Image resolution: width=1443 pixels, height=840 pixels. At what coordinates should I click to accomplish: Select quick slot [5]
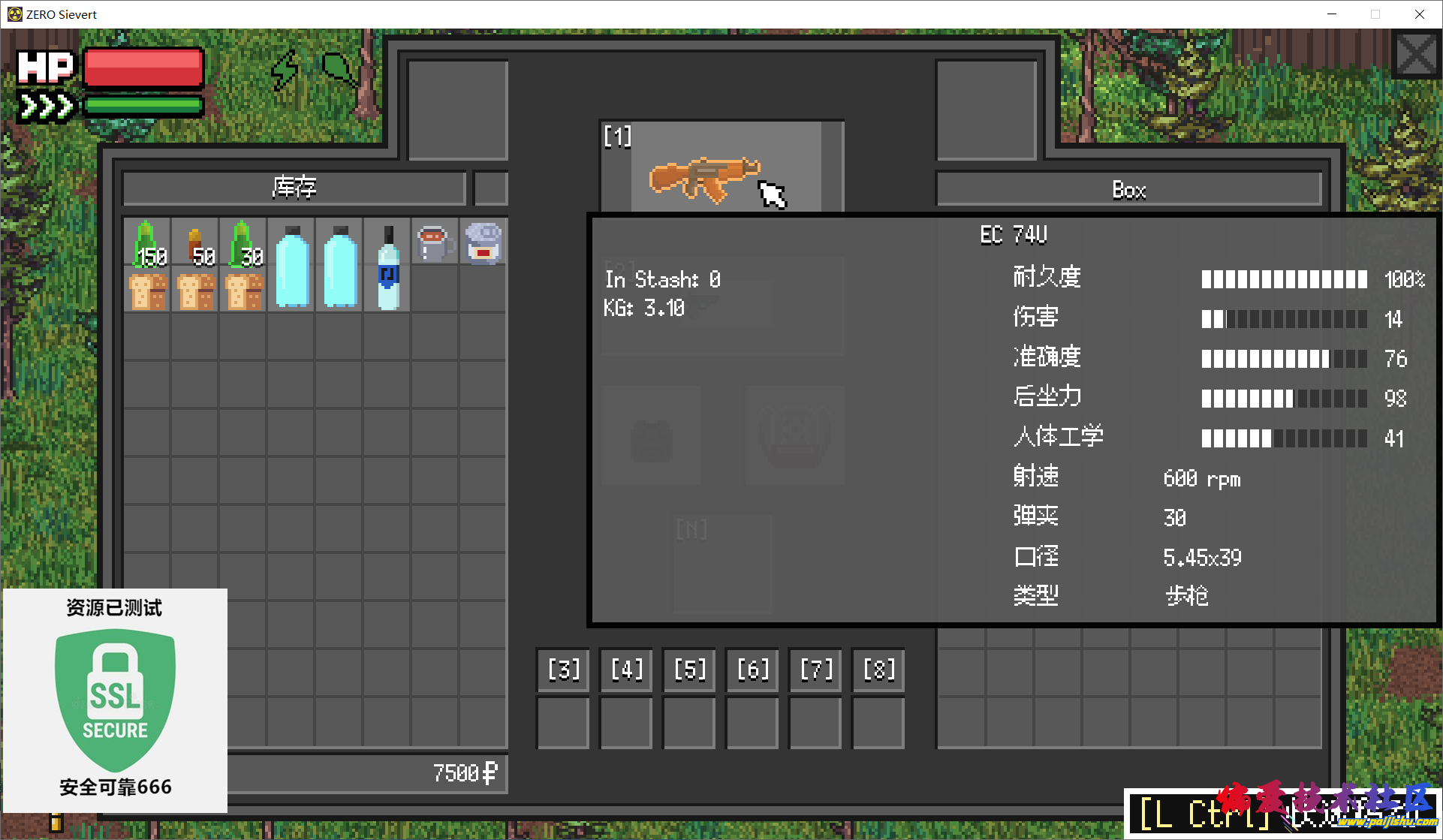coord(689,669)
